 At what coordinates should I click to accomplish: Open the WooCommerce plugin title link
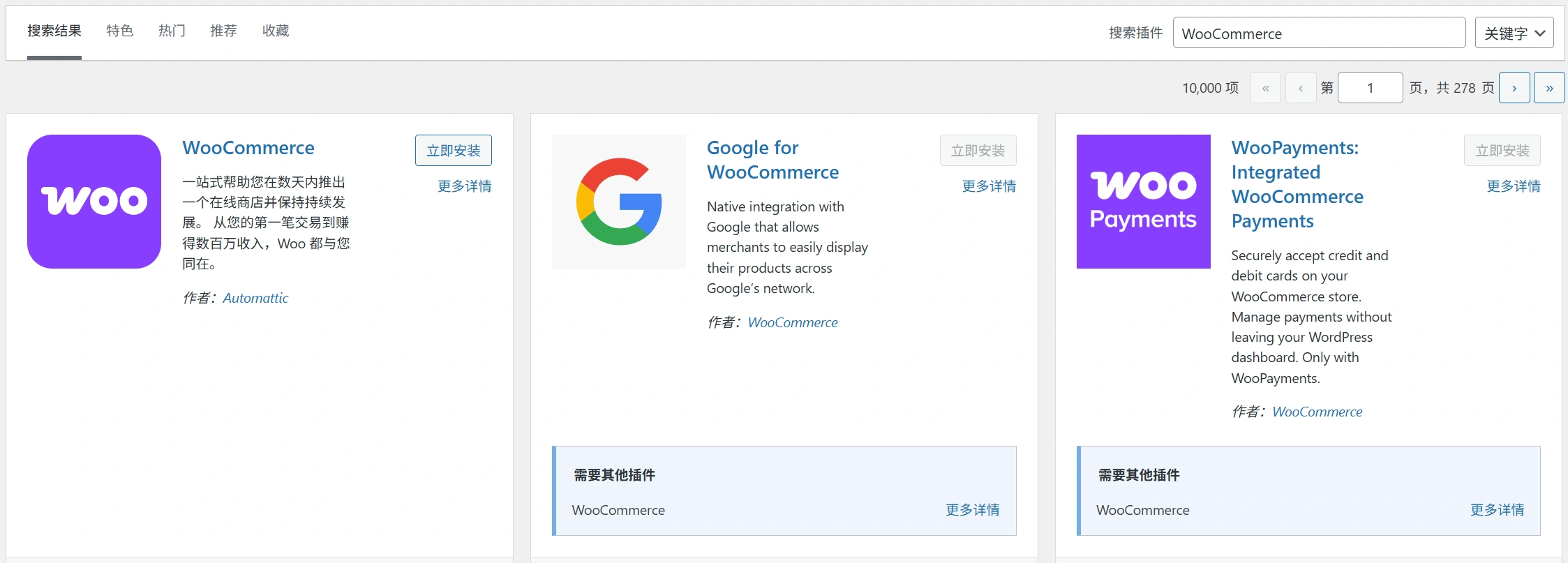click(248, 148)
